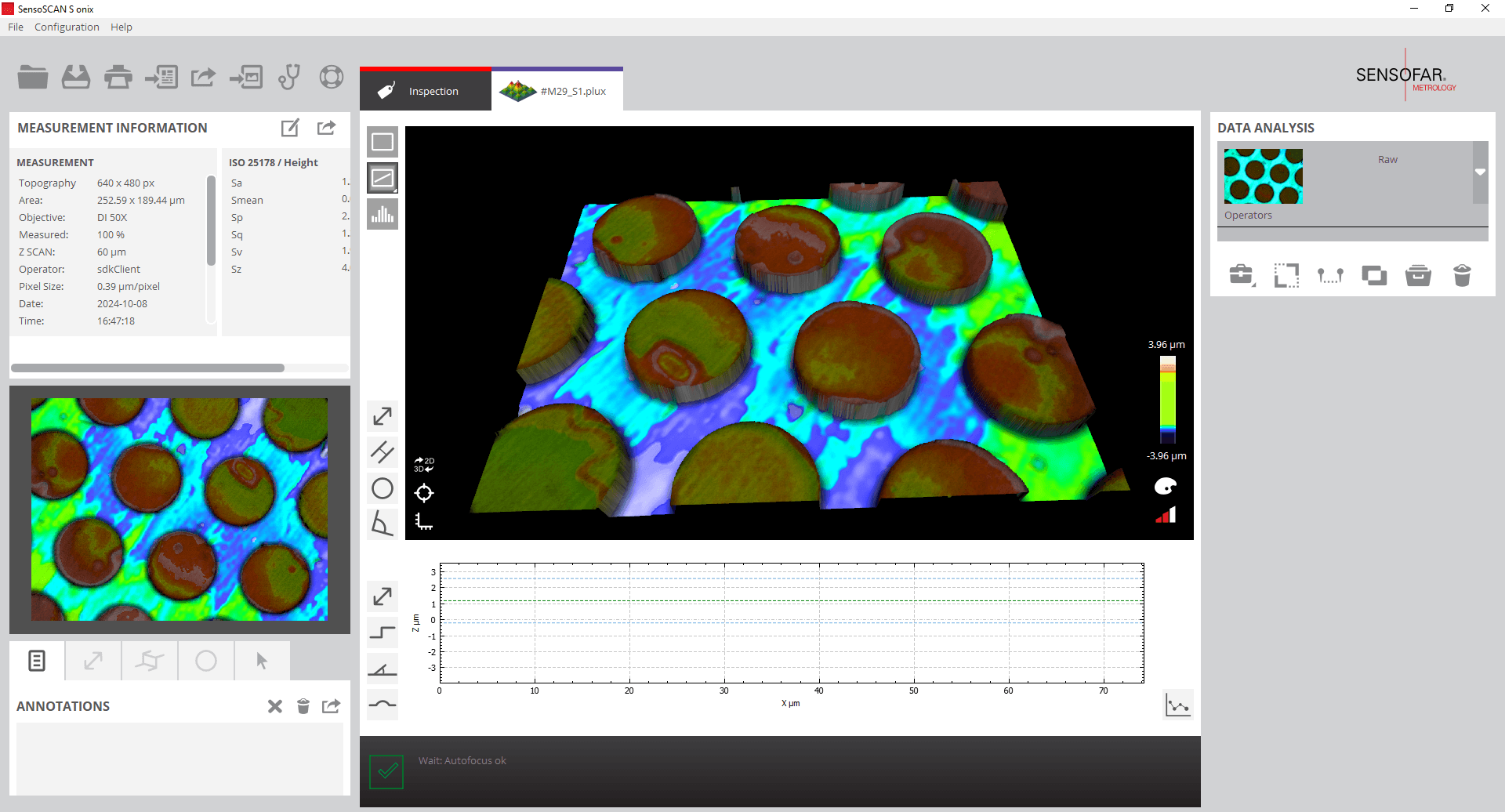Export annotations with arrow icon
The width and height of the screenshot is (1505, 812).
pos(332,706)
